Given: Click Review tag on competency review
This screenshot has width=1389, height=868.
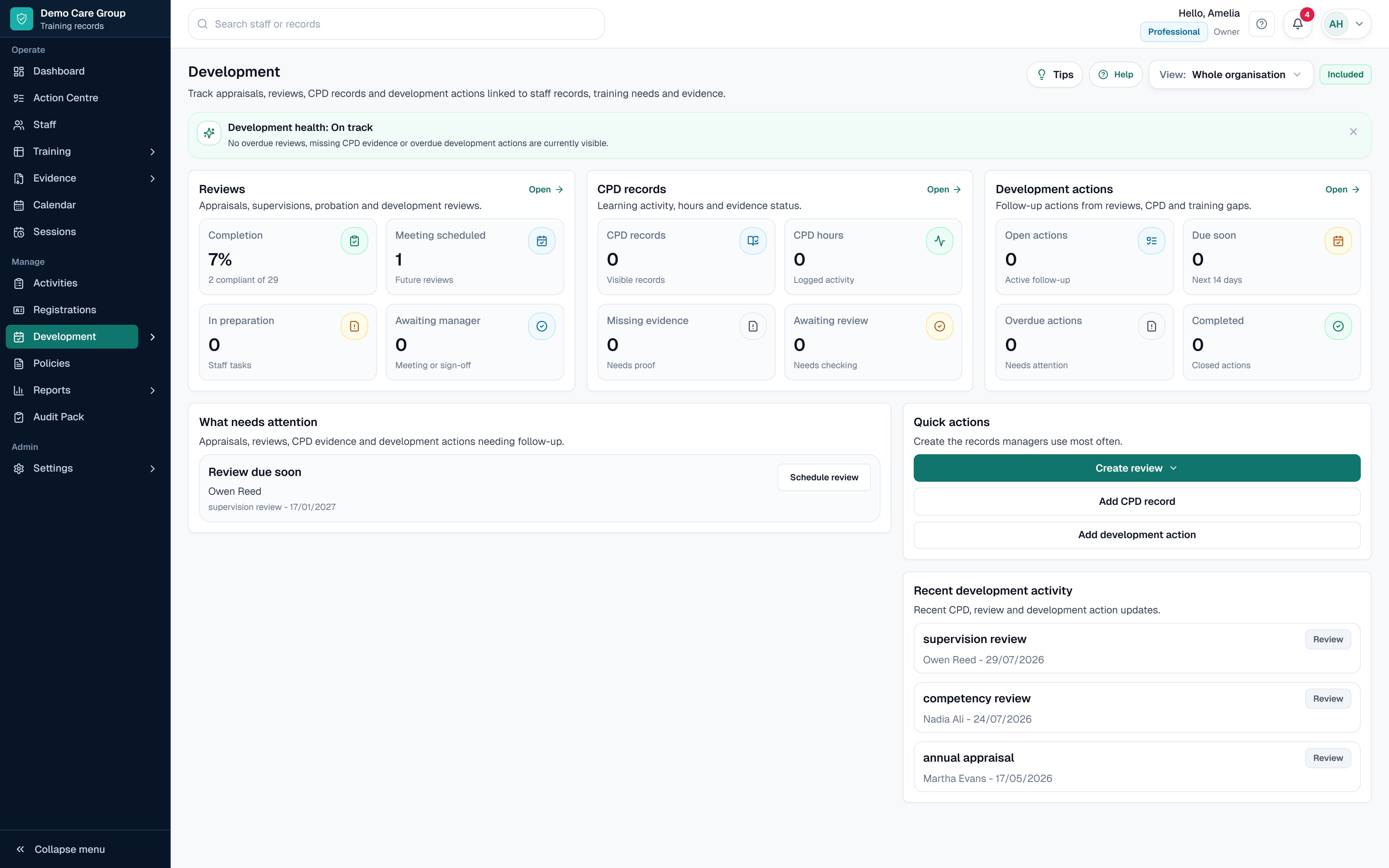Looking at the screenshot, I should point(1328,699).
